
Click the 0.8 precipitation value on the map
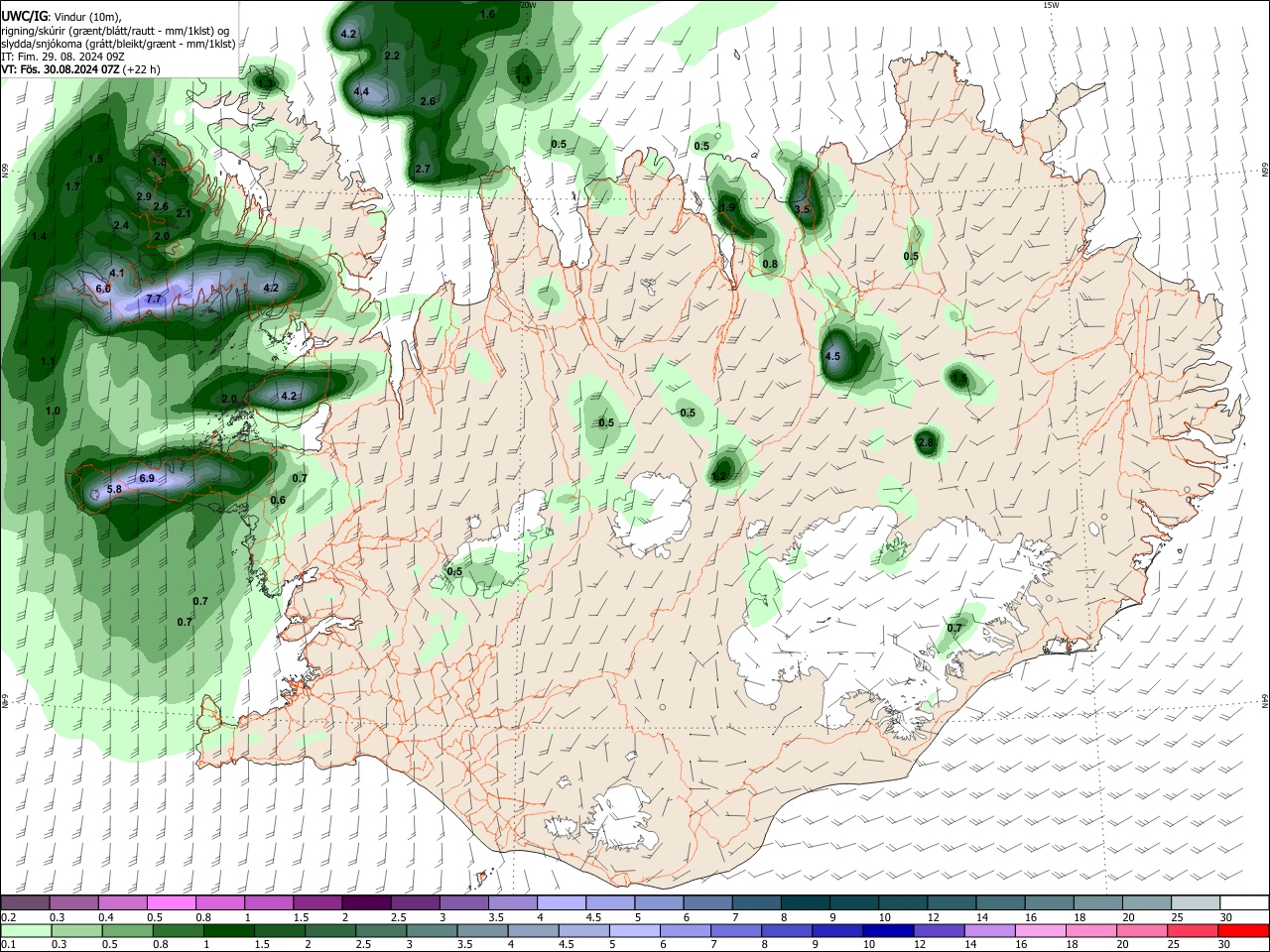pyautogui.click(x=770, y=263)
